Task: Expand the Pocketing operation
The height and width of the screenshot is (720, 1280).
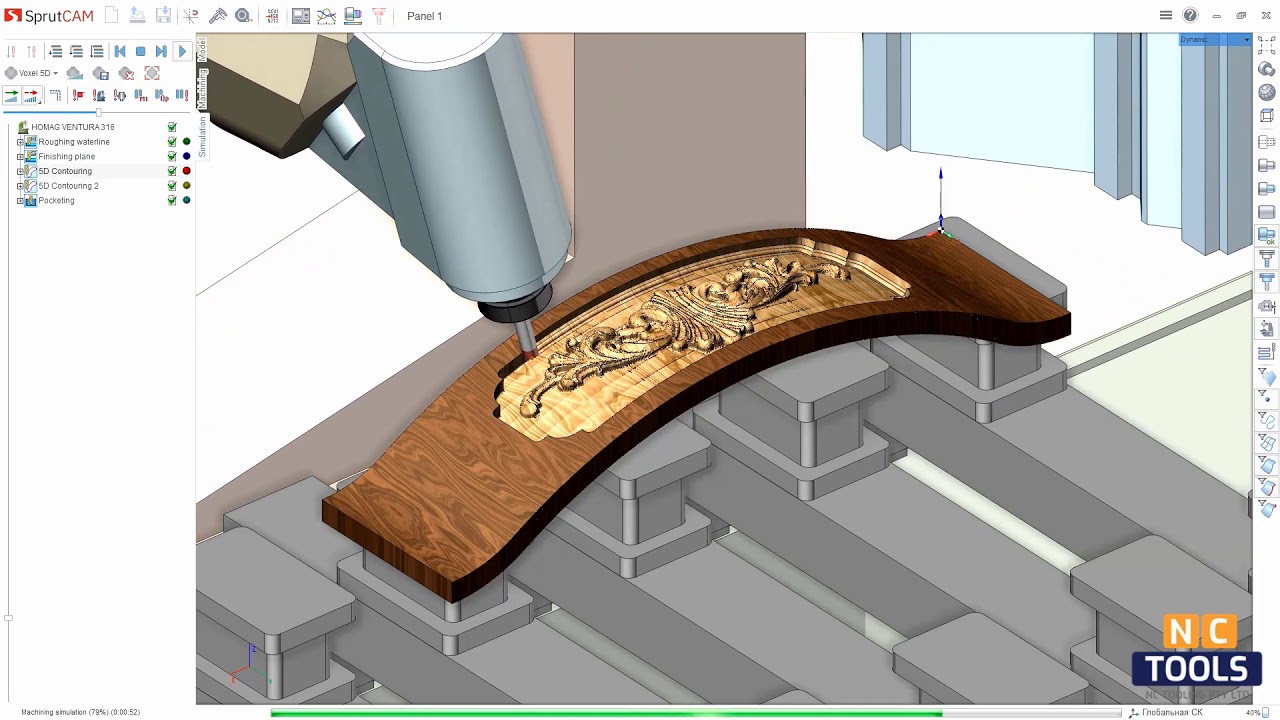Action: point(20,201)
